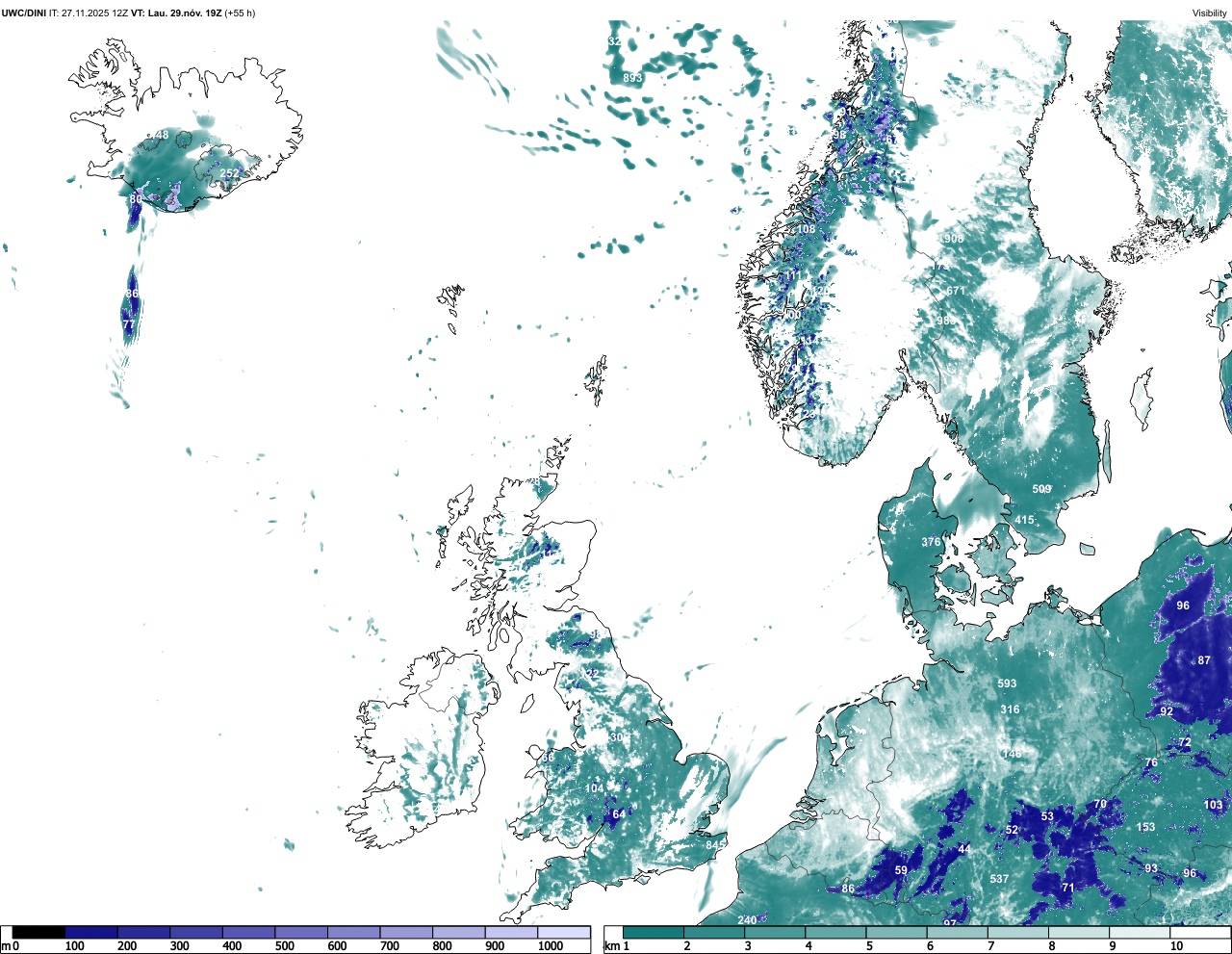Screen dimensions: 1232x954
Task: Click the initial time '27.11.2025 12Z'
Action: 94,13
